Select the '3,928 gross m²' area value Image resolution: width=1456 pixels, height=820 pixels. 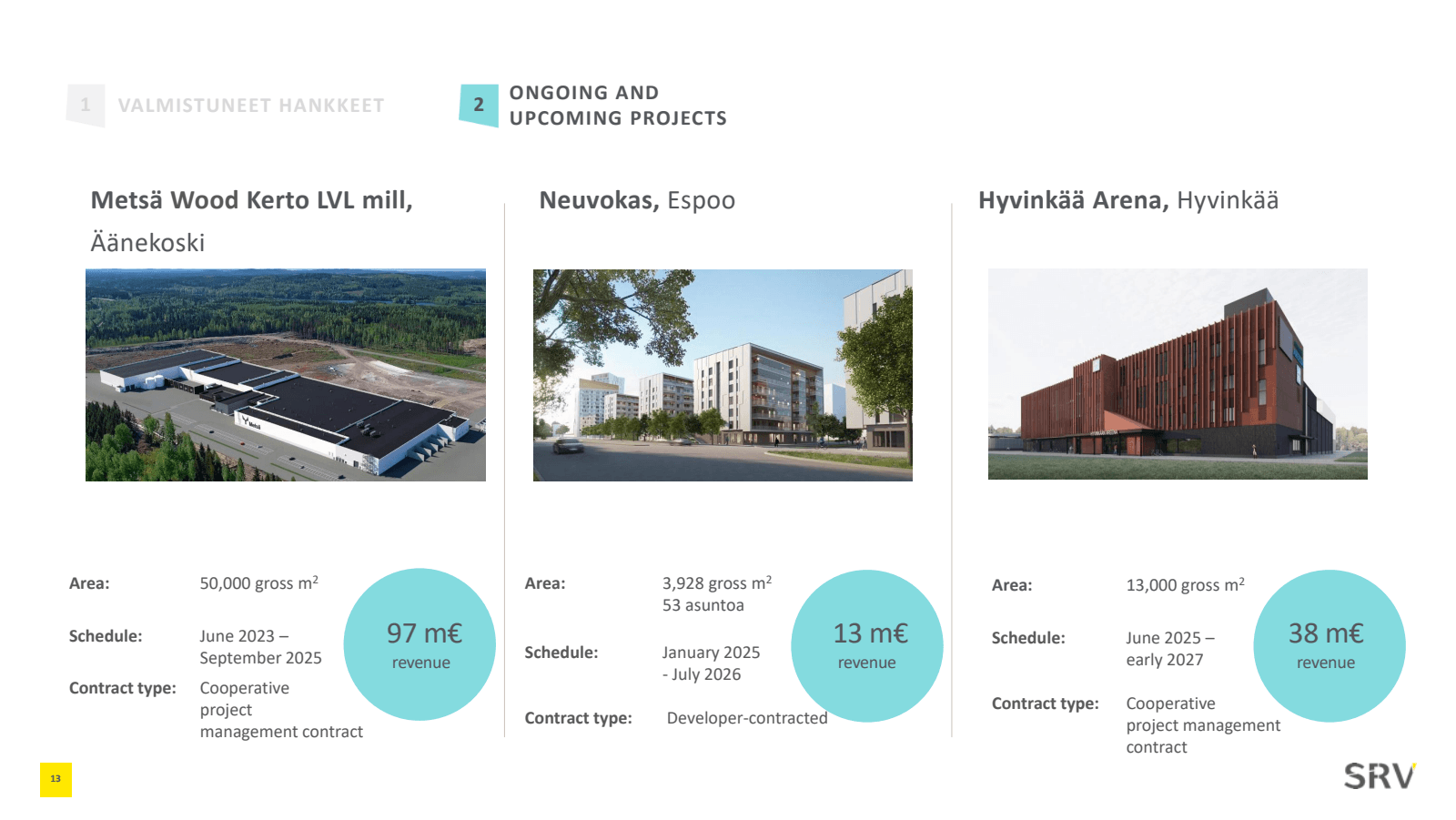point(717,582)
